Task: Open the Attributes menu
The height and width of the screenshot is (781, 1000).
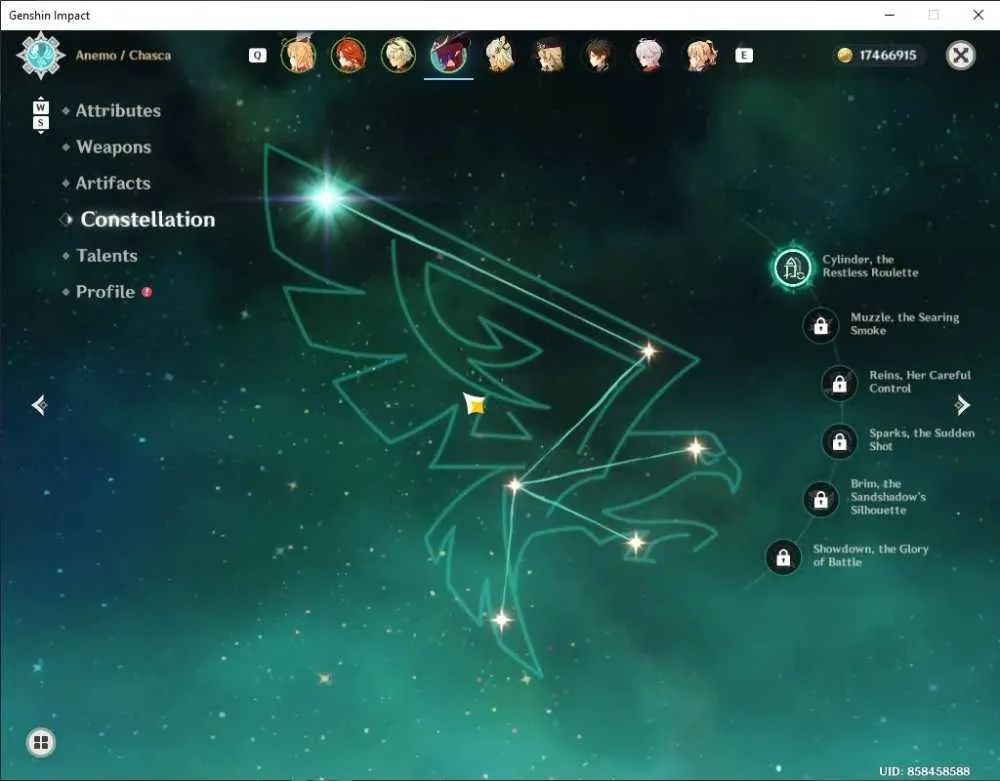Action: [x=118, y=111]
